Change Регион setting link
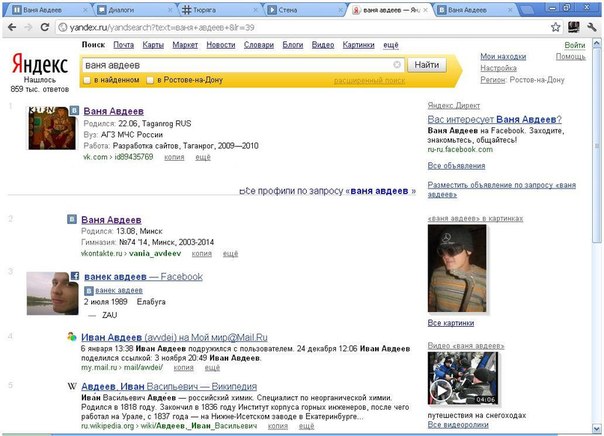 tap(493, 80)
